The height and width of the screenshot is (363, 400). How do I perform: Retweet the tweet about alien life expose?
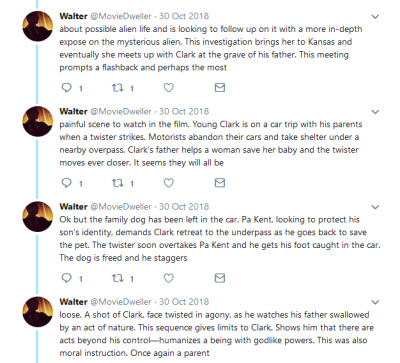pyautogui.click(x=118, y=88)
